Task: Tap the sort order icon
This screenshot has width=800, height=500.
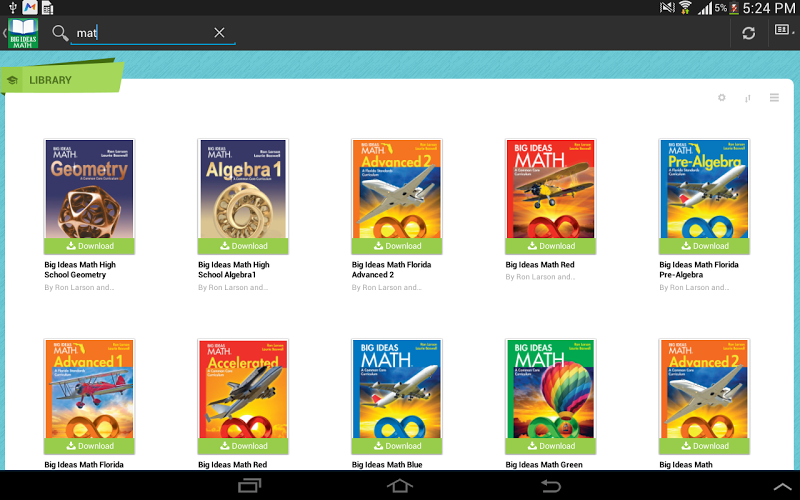Action: [x=748, y=98]
